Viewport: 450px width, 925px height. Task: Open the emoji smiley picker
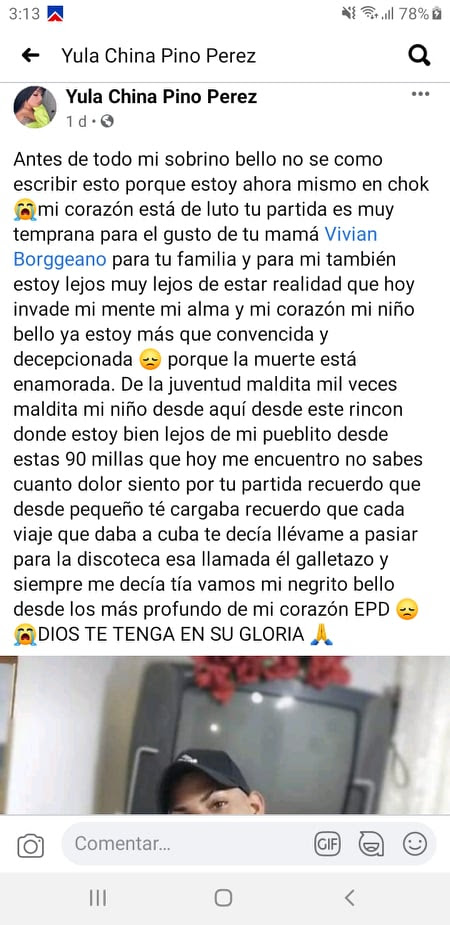pos(415,844)
